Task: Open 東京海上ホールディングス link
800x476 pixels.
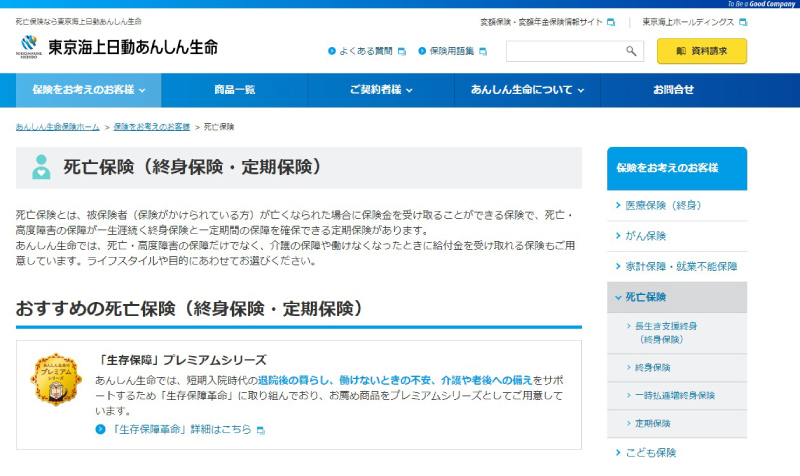Action: click(x=688, y=22)
